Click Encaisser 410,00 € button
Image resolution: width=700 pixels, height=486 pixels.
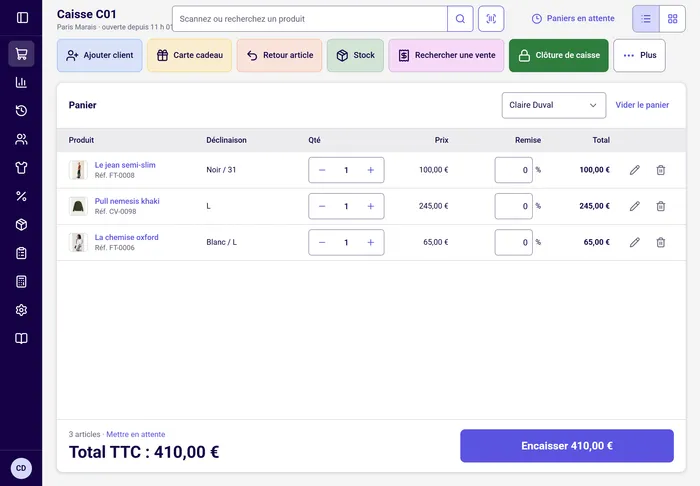click(567, 446)
